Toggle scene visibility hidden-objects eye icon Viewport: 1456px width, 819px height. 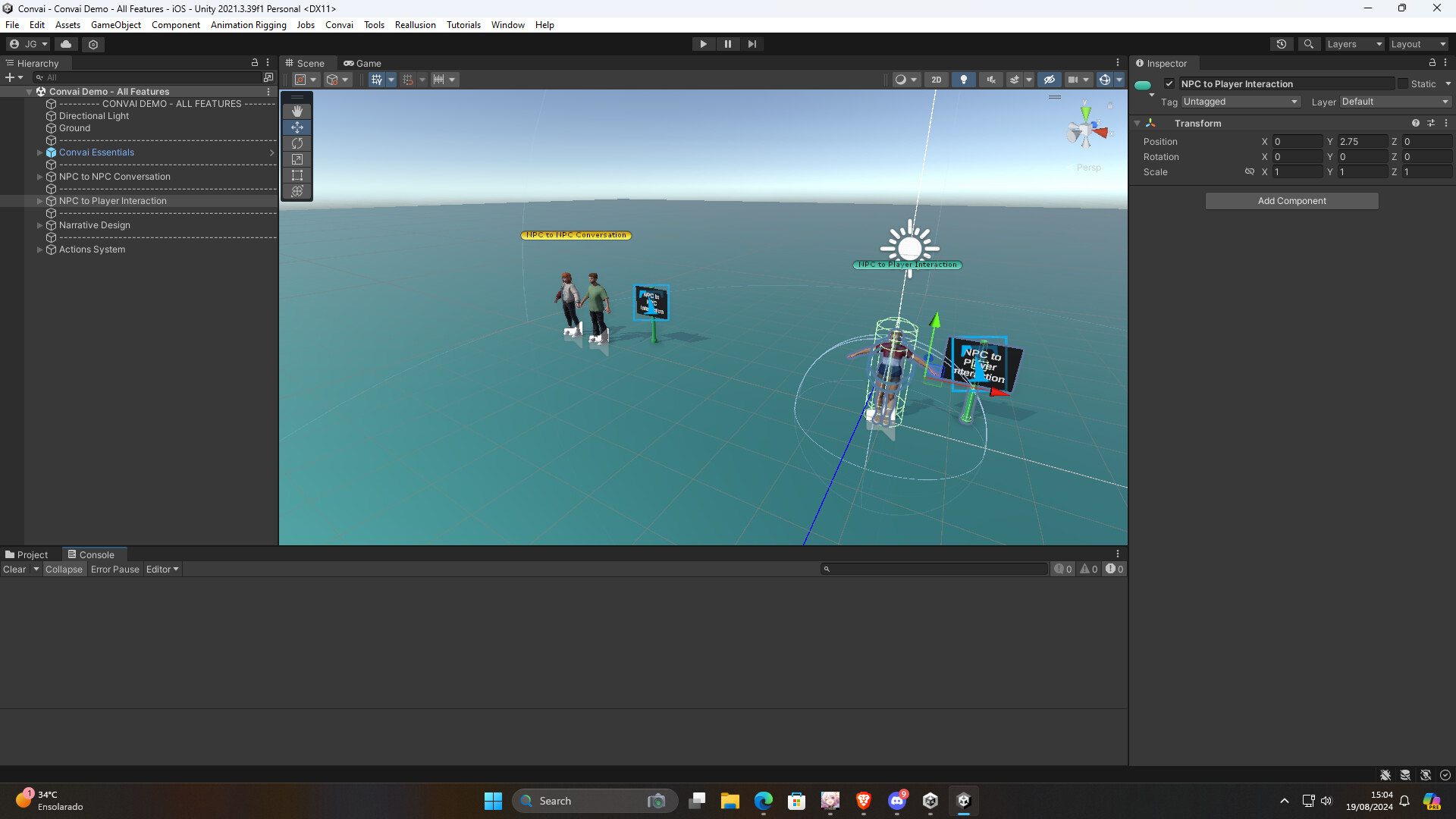[x=1049, y=80]
